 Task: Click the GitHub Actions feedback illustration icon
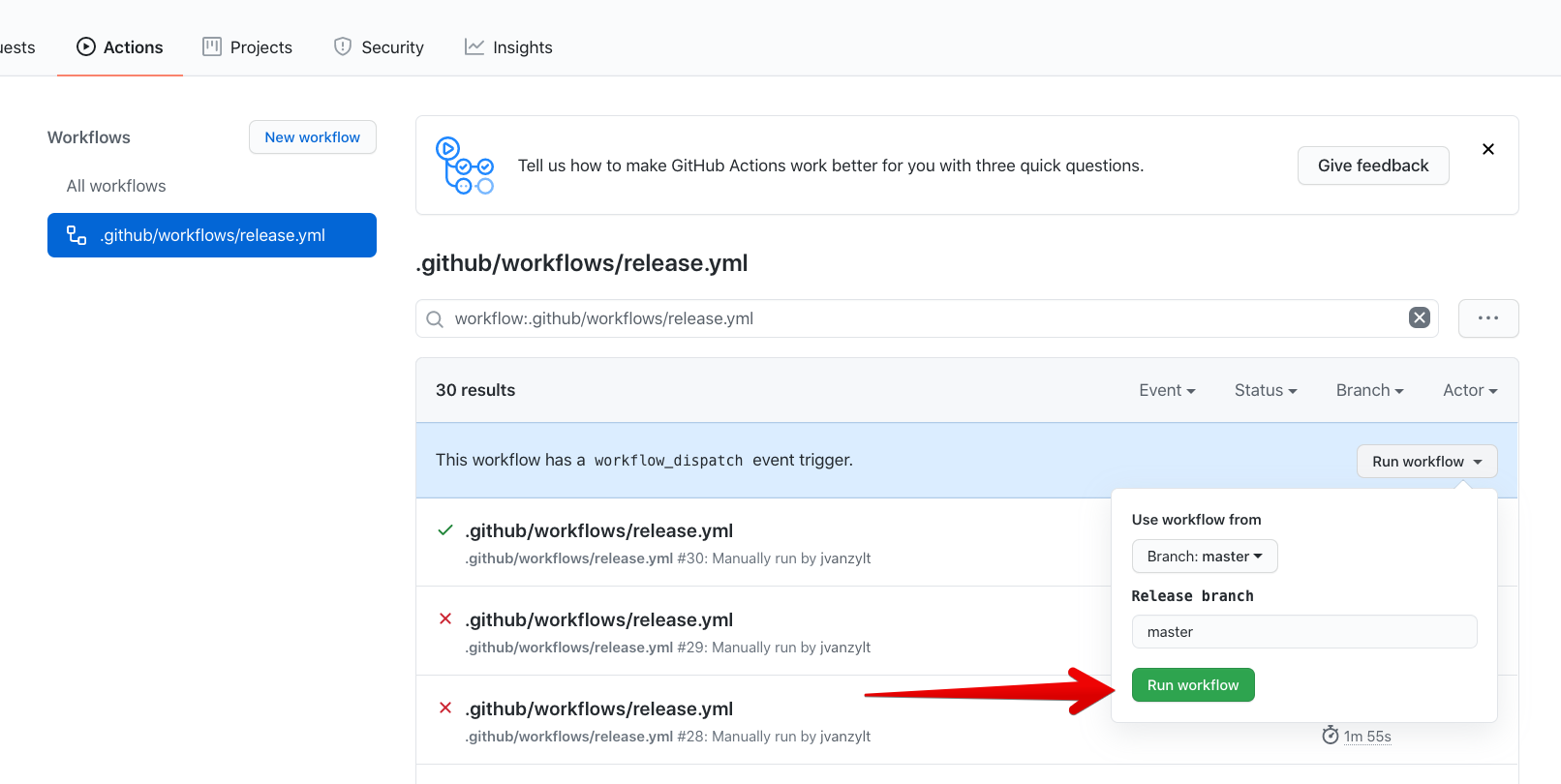click(465, 166)
